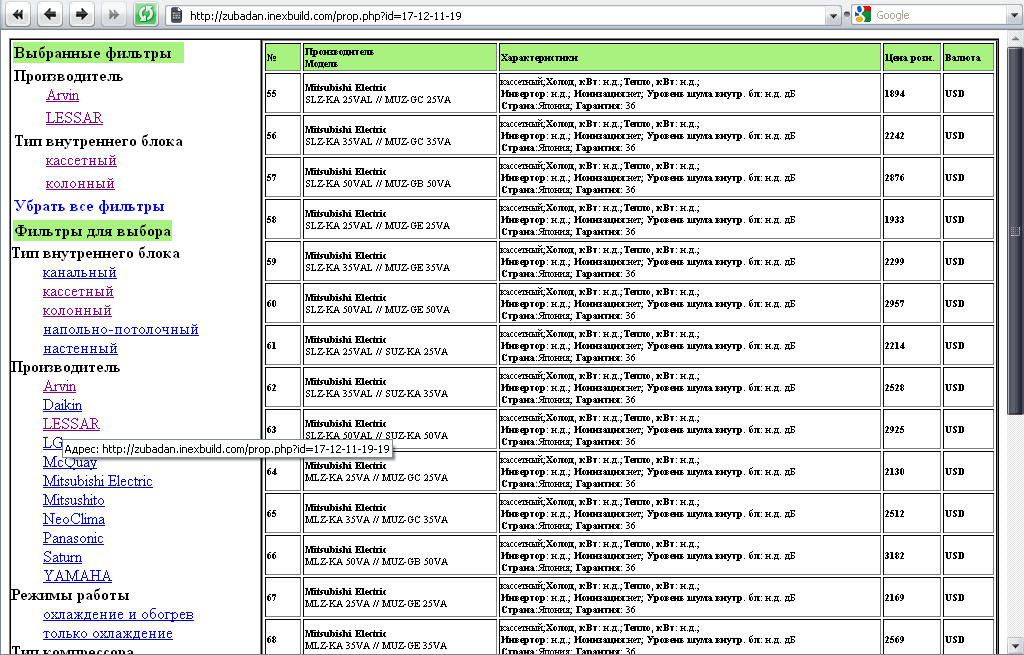Select NeoClima manufacturer filter

pos(74,519)
